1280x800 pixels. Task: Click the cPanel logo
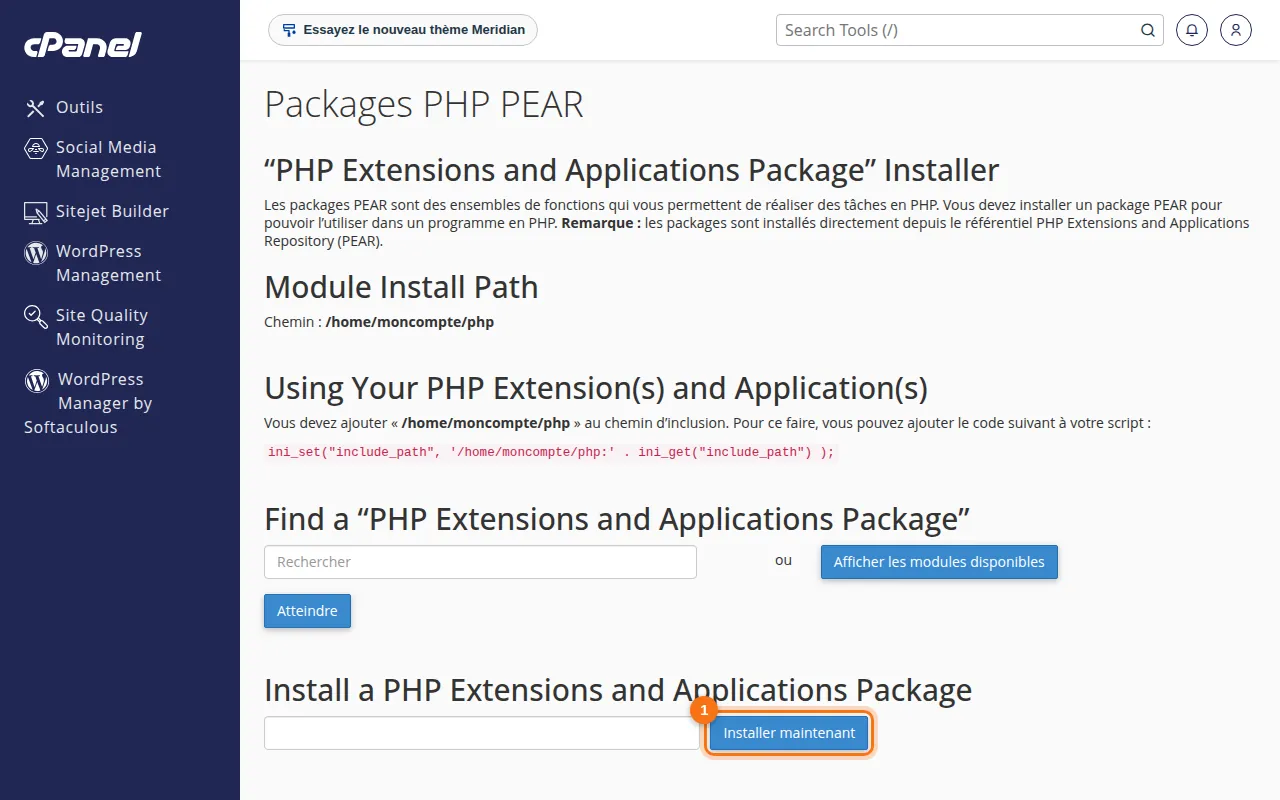83,45
